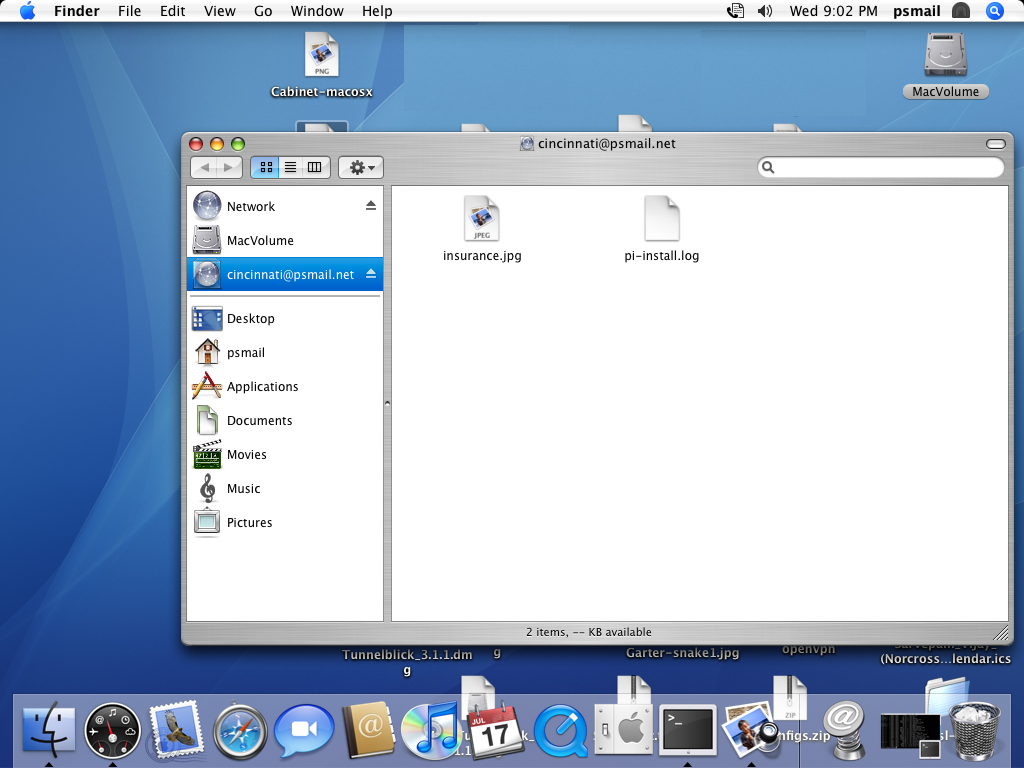Select the pi-install.log file icon

pyautogui.click(x=662, y=219)
